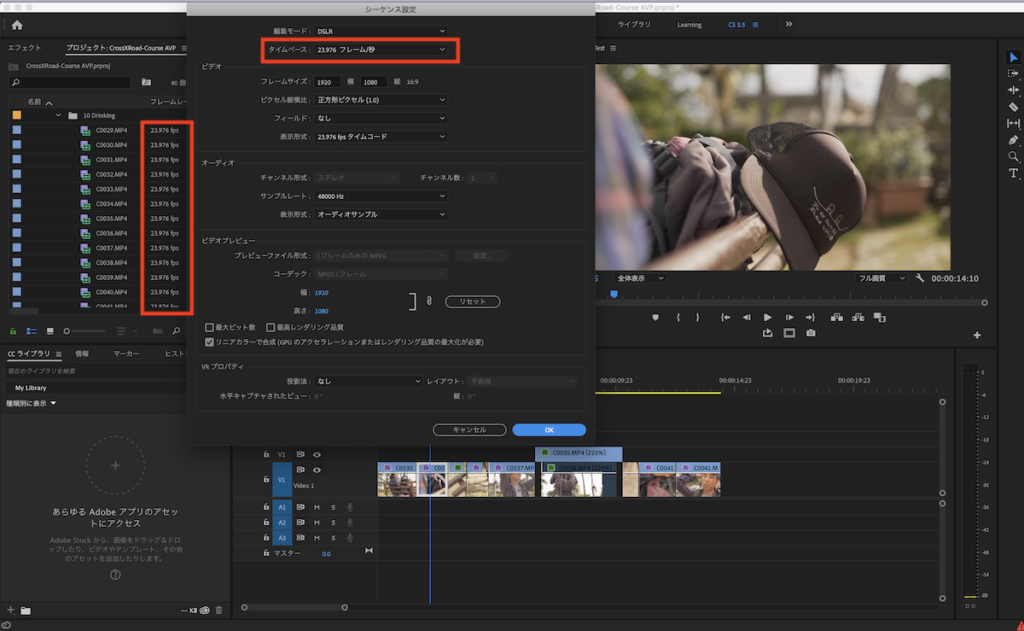
Task: Switch to the エフェクト tab
Action: pyautogui.click(x=25, y=47)
